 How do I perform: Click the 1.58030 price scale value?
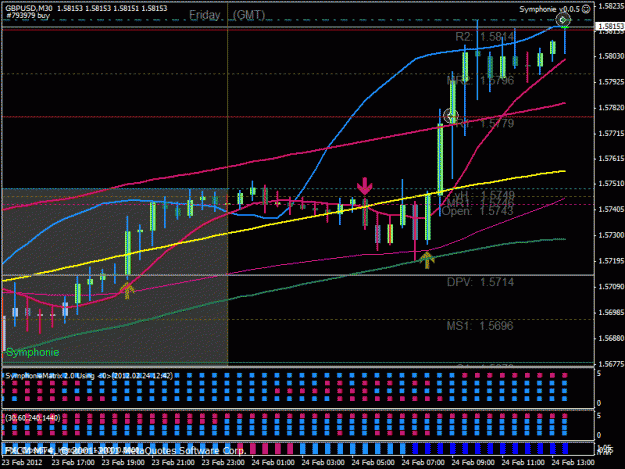click(x=611, y=56)
